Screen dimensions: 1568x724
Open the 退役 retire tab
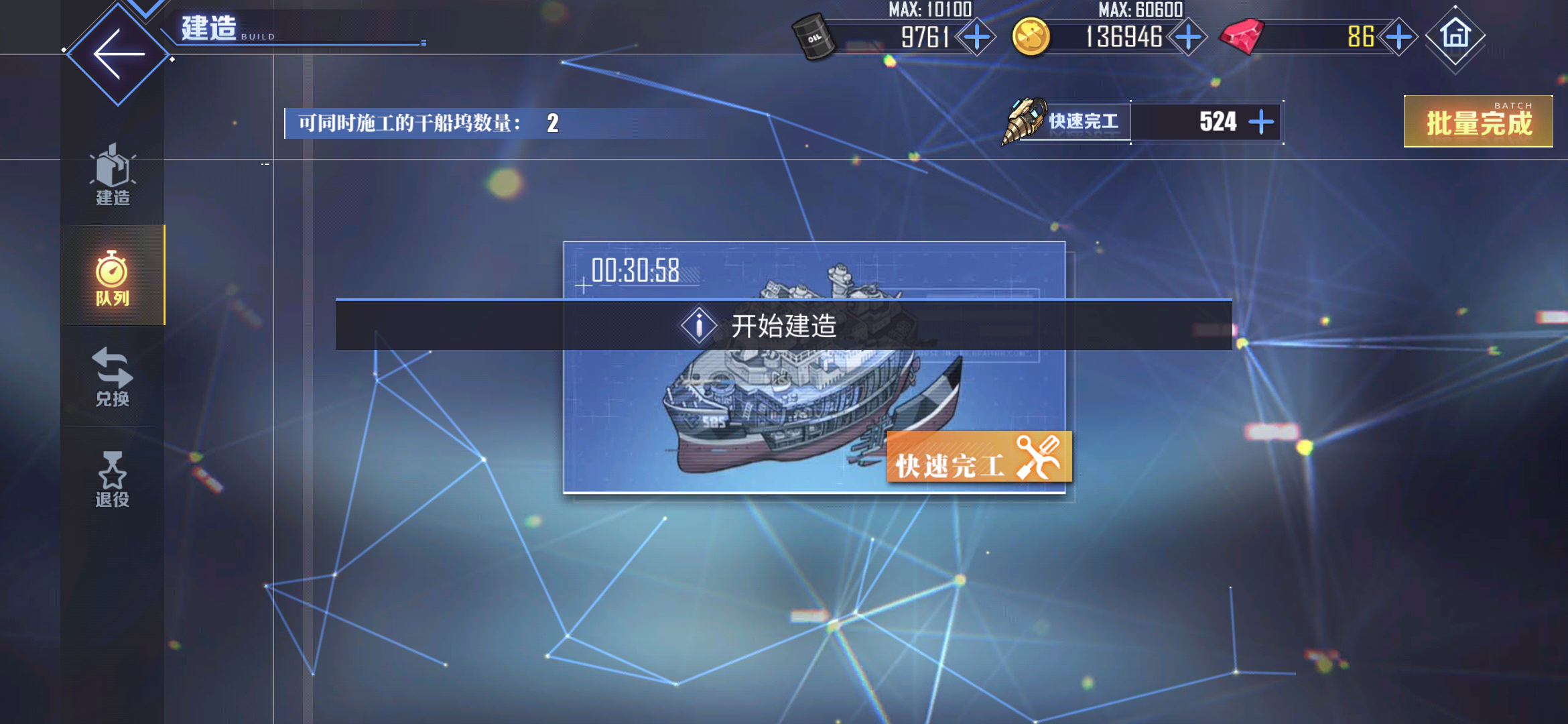[113, 479]
